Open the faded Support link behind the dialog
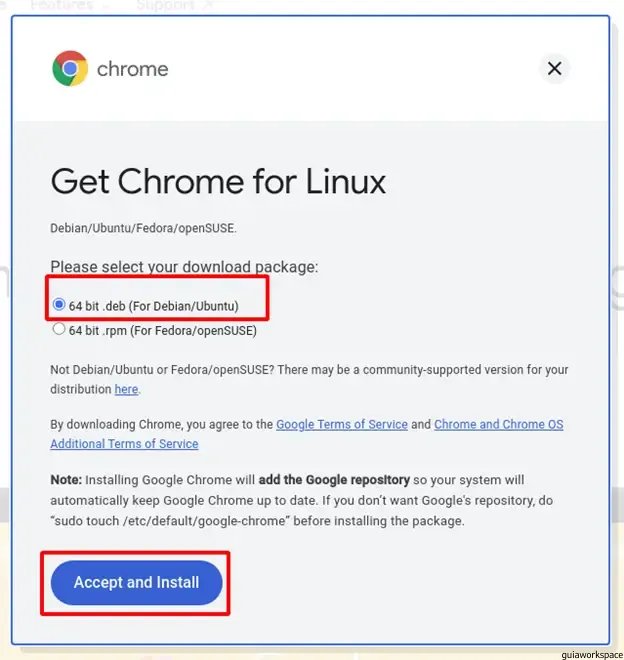Screen dimensions: 624x660 175,5
